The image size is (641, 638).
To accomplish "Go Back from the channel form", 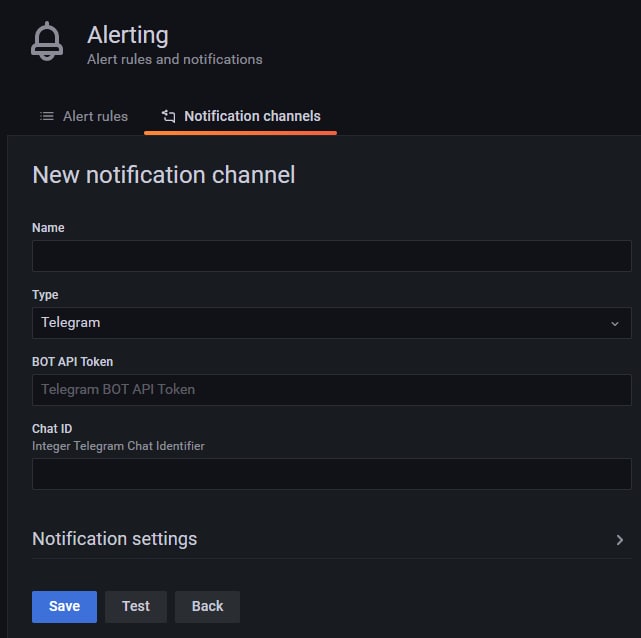I will pos(207,607).
